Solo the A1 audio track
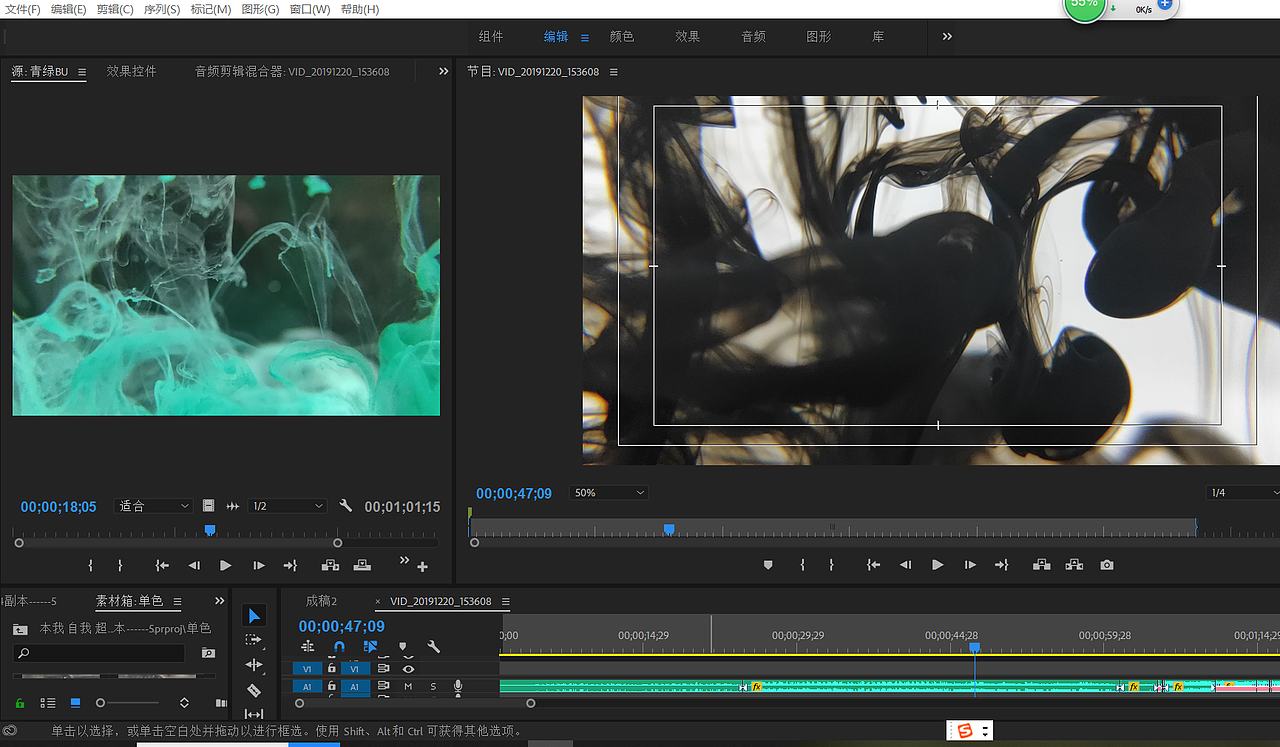Image resolution: width=1280 pixels, height=747 pixels. tap(433, 686)
